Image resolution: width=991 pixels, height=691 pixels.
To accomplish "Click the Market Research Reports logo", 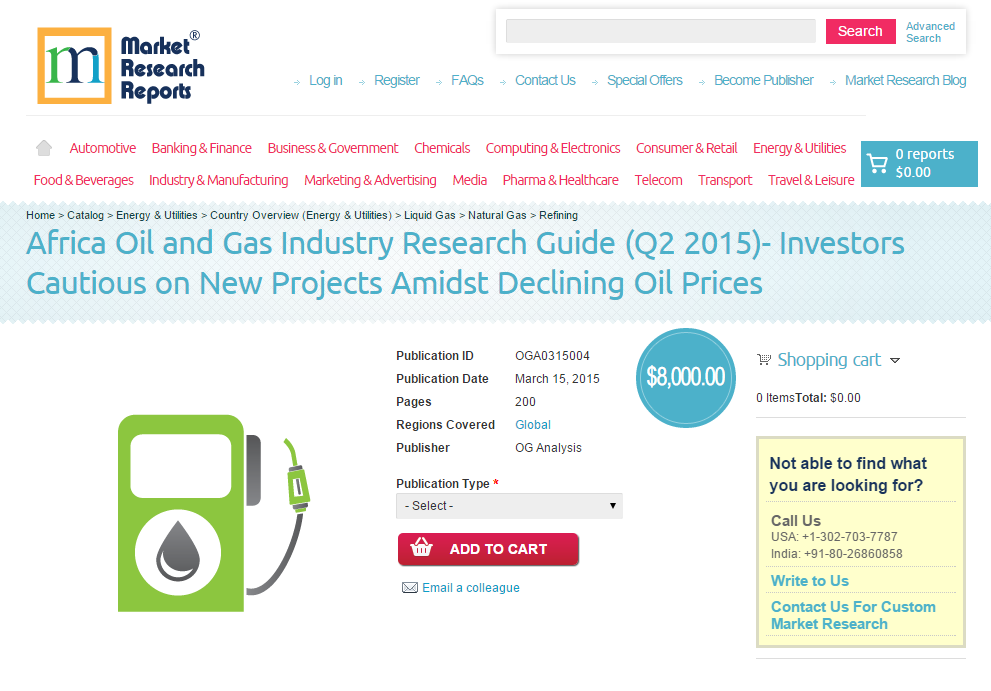I will tap(119, 64).
